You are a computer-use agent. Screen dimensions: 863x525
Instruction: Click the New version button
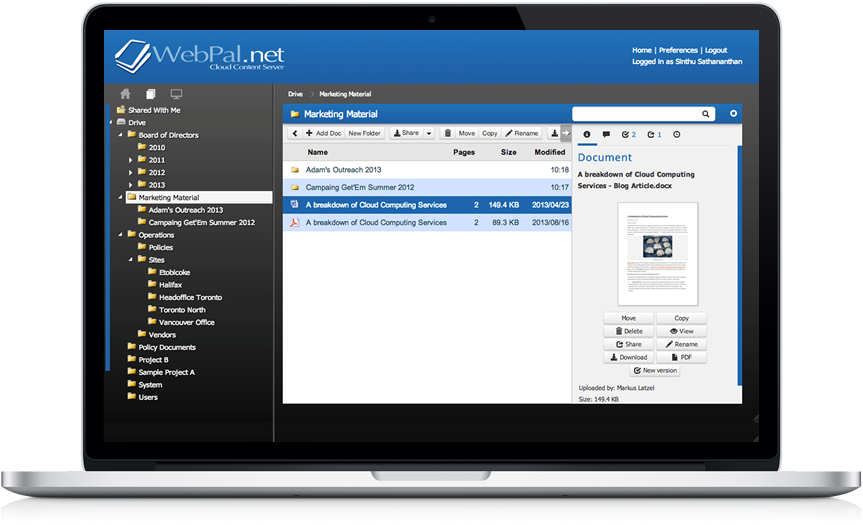click(x=655, y=370)
